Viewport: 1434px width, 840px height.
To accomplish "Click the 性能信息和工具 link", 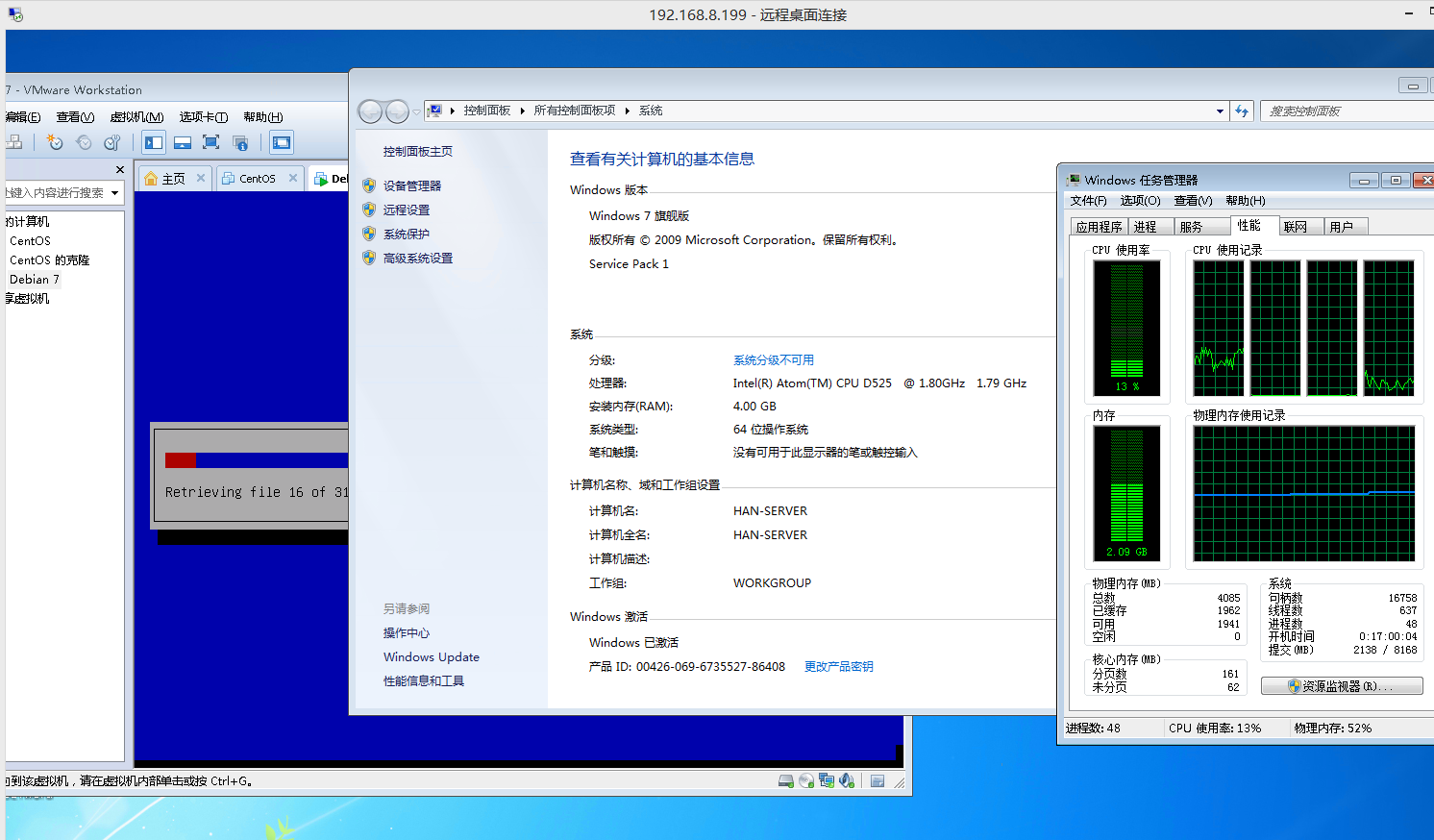I will (424, 681).
